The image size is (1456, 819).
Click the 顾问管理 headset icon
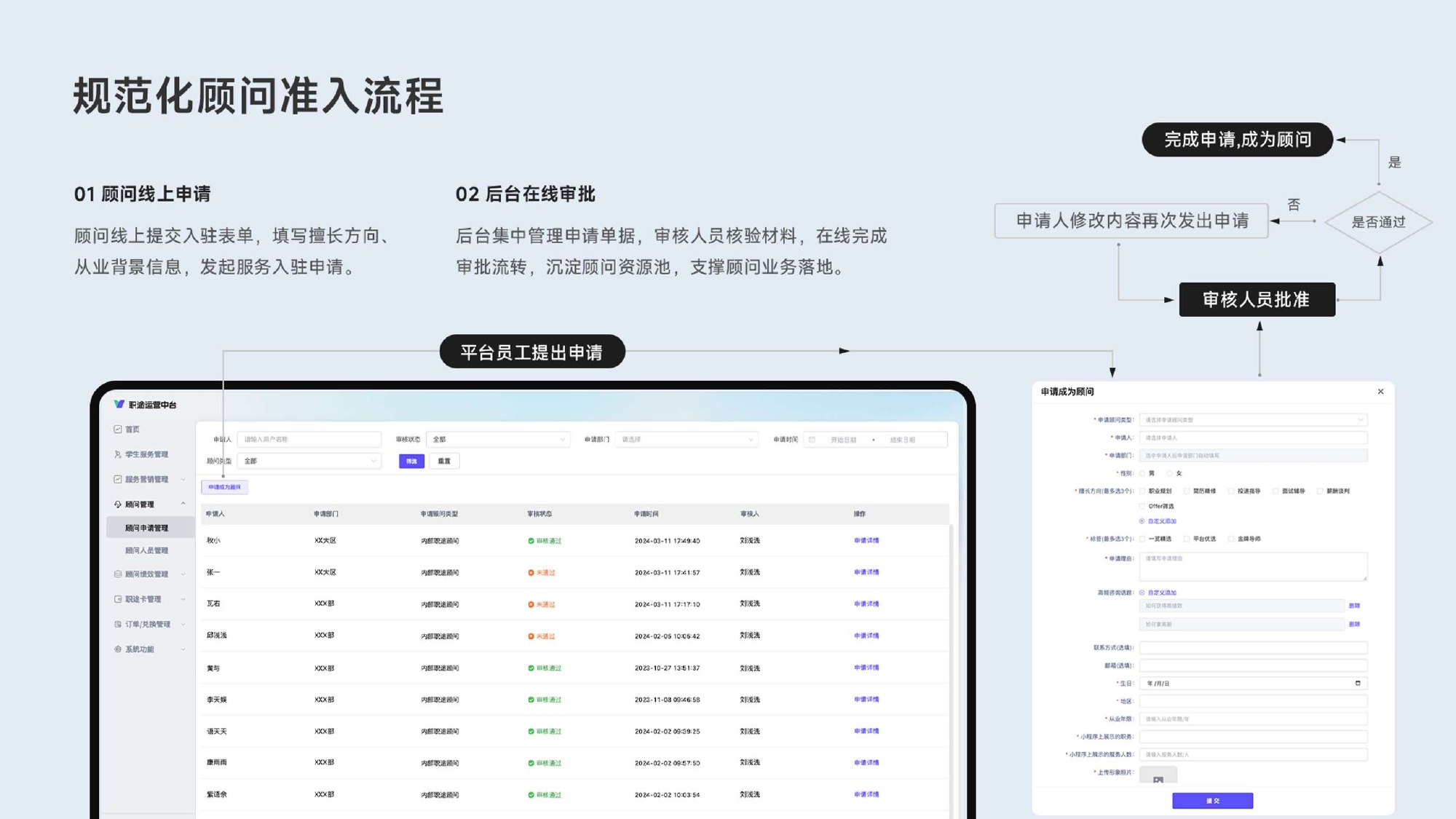[x=117, y=504]
